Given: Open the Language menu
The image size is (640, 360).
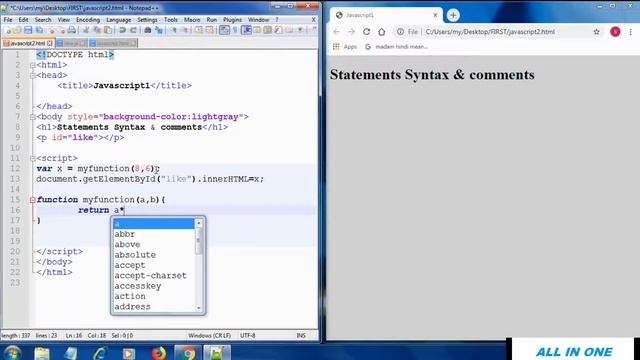Looking at the screenshot, I should coord(119,20).
